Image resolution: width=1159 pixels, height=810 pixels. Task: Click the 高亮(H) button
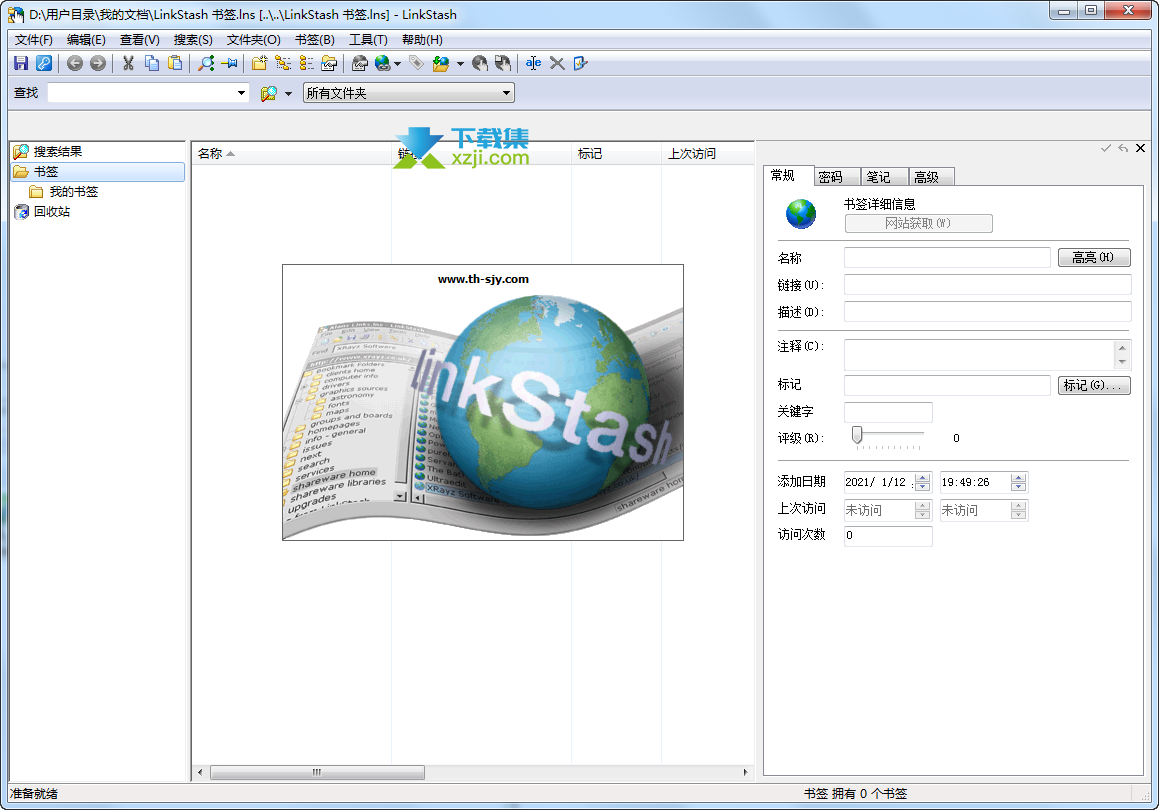[1094, 257]
